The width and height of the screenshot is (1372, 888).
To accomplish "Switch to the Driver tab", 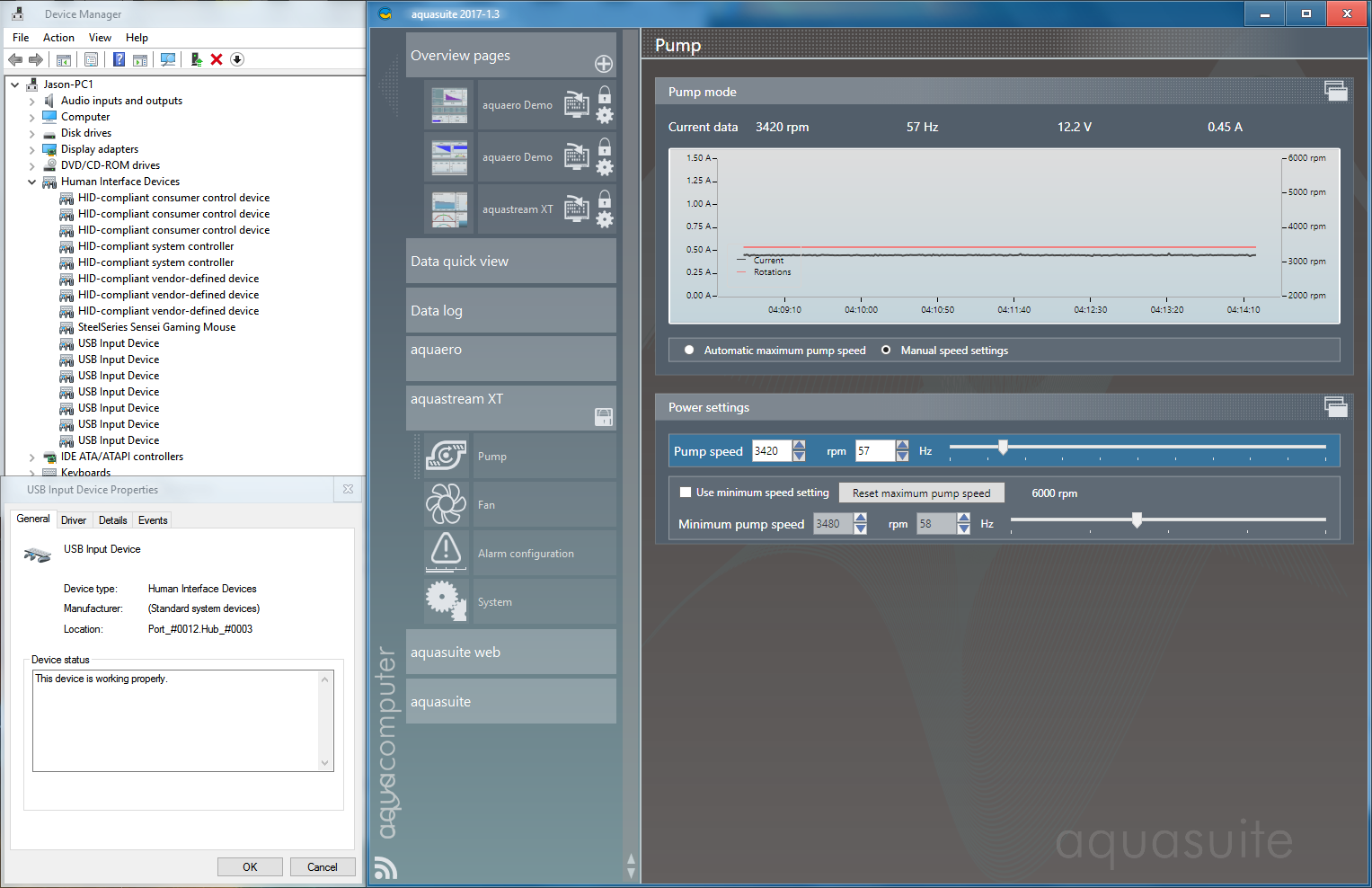I will click(x=74, y=520).
